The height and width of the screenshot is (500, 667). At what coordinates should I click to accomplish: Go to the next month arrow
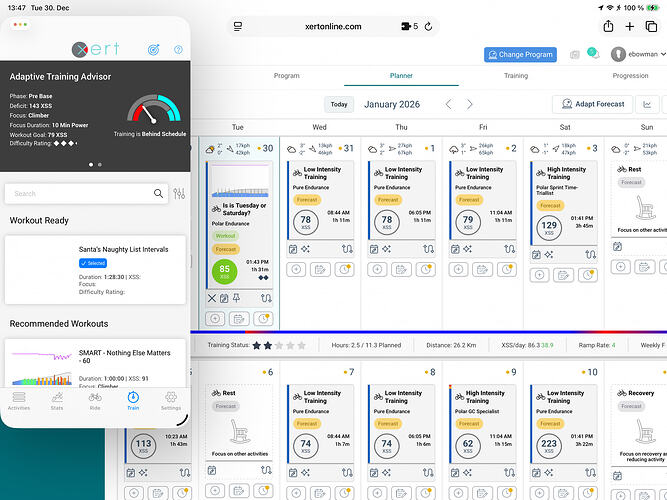click(x=470, y=104)
